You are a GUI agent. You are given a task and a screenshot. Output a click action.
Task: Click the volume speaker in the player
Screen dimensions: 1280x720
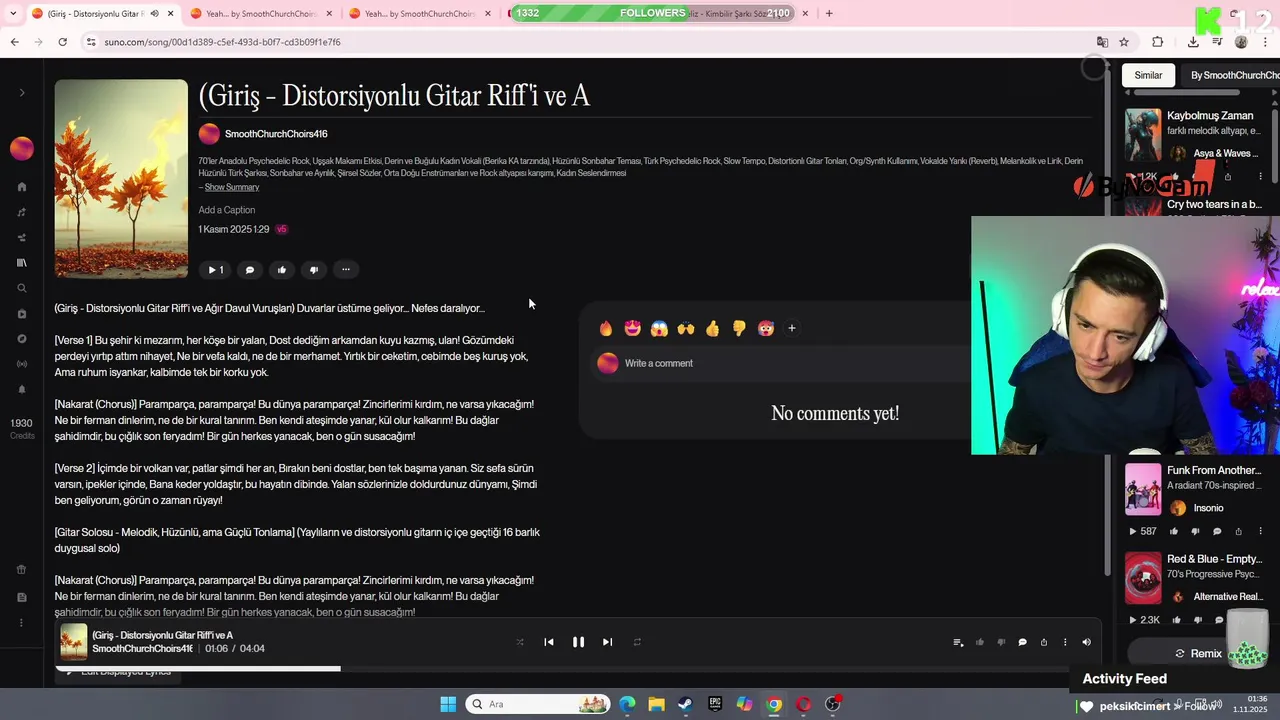tap(1087, 642)
